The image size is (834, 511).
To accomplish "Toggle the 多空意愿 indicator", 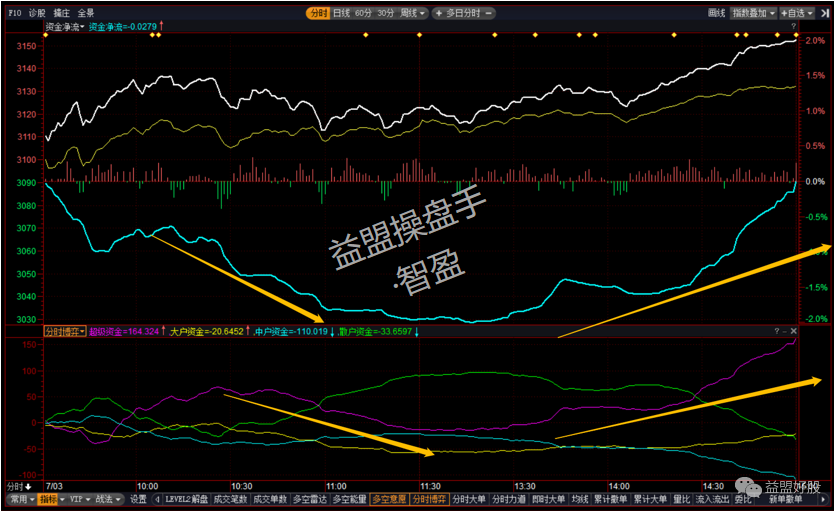I will tap(387, 498).
